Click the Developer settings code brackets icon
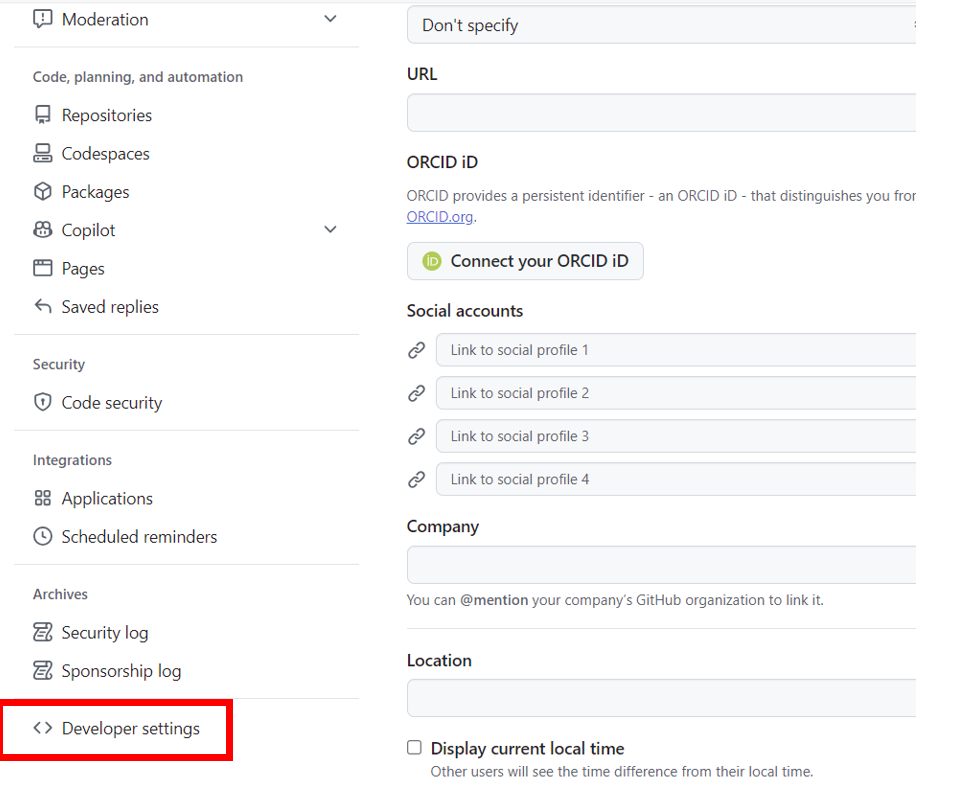 point(42,728)
